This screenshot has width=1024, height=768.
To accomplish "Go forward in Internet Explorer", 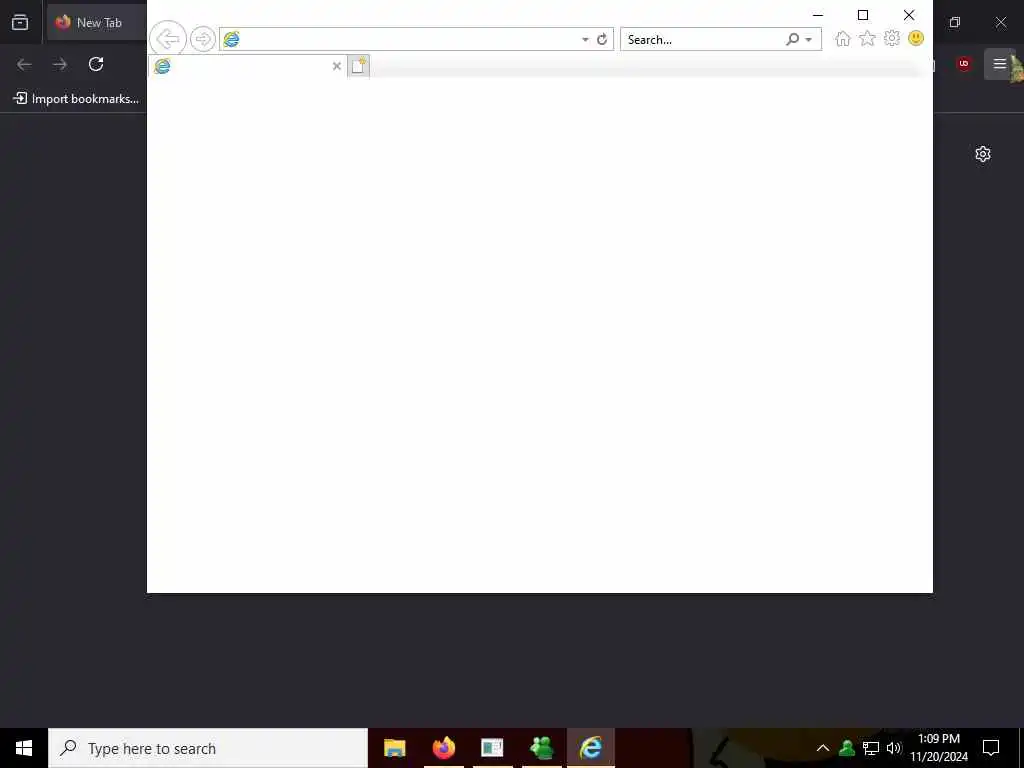I will point(202,39).
